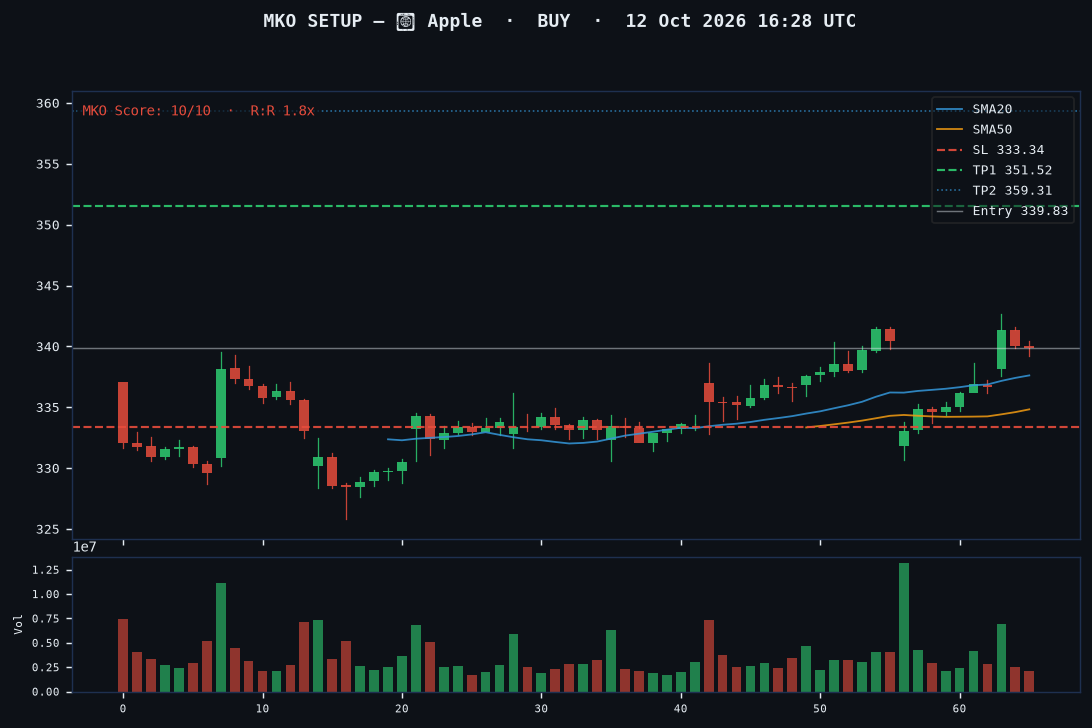1092x728 pixels.
Task: Click the 355 price axis label
Action: (x=48, y=164)
